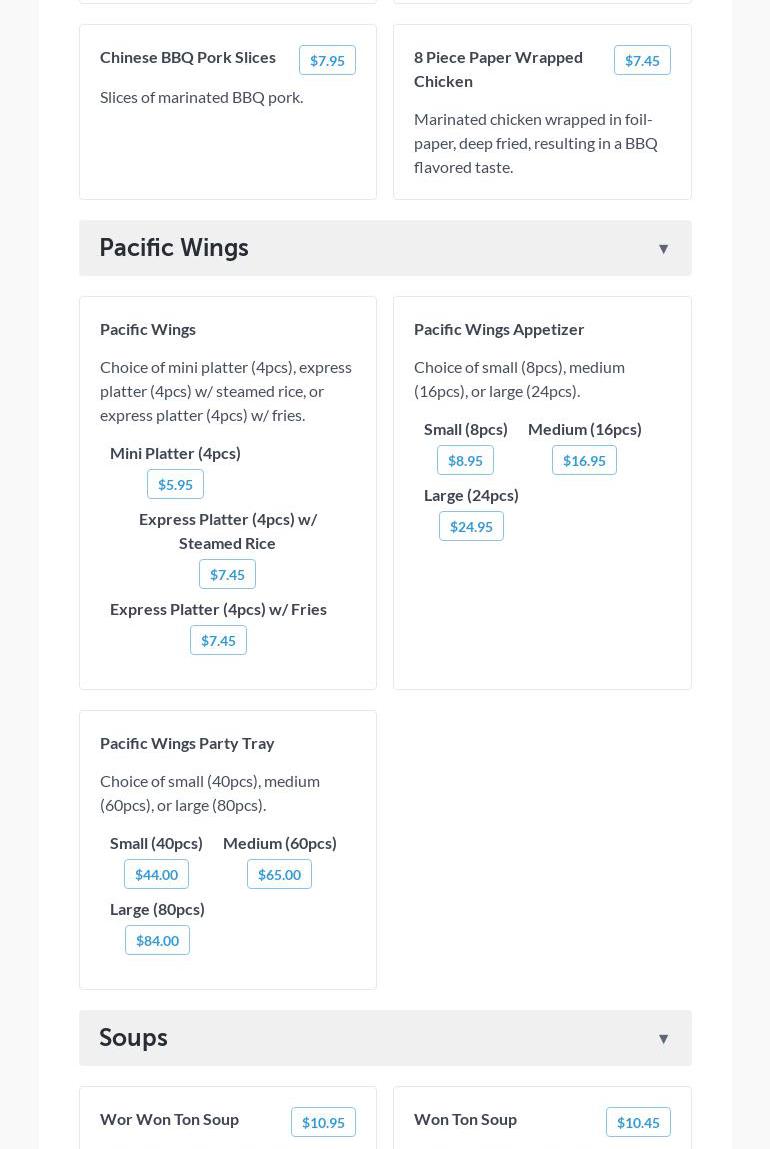
Task: Collapse the Pacific Wings section arrow
Action: pos(663,249)
